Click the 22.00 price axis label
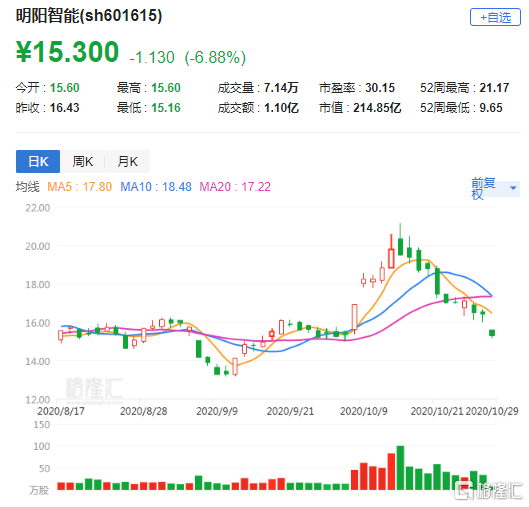This screenshot has width=529, height=507. (37, 208)
